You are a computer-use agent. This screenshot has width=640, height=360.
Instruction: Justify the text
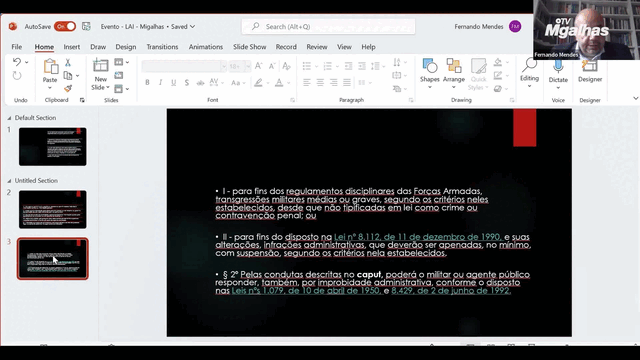pos(347,83)
